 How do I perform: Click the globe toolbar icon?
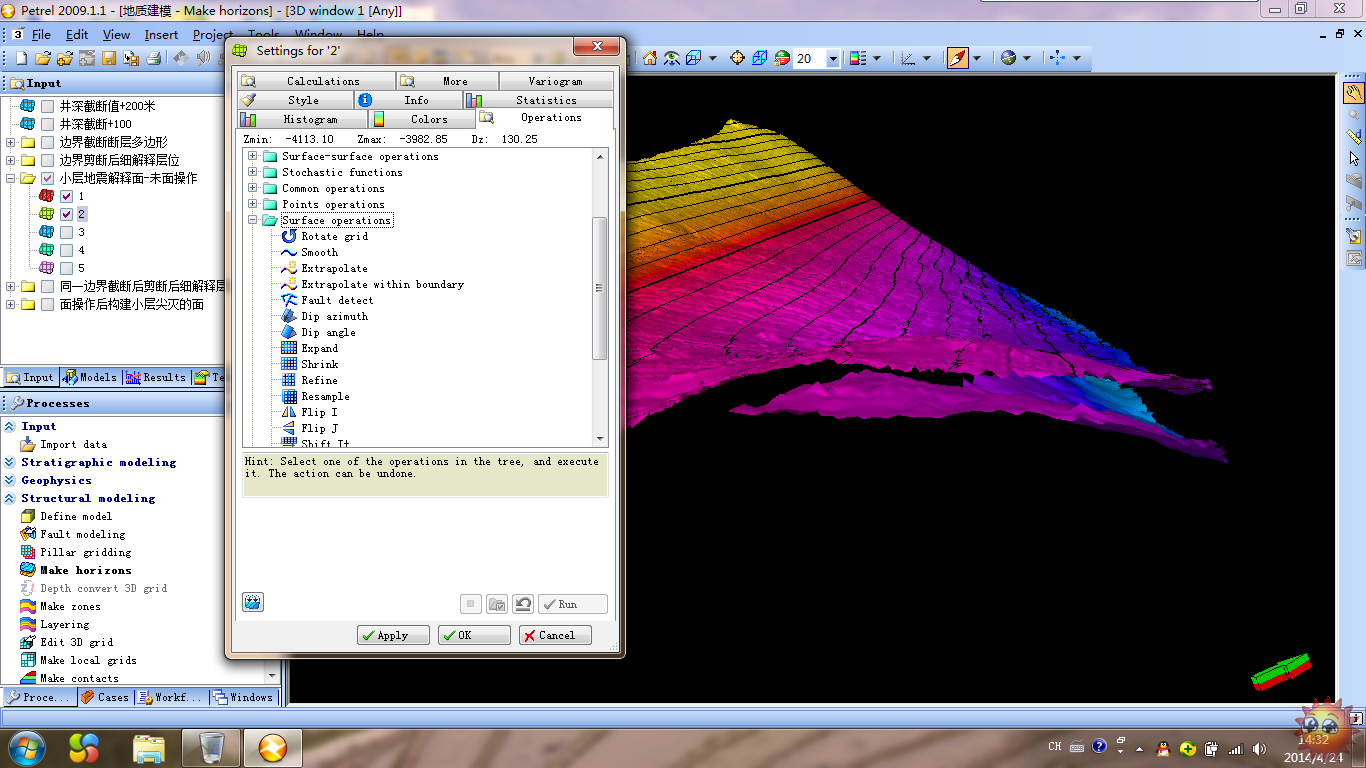point(1008,58)
